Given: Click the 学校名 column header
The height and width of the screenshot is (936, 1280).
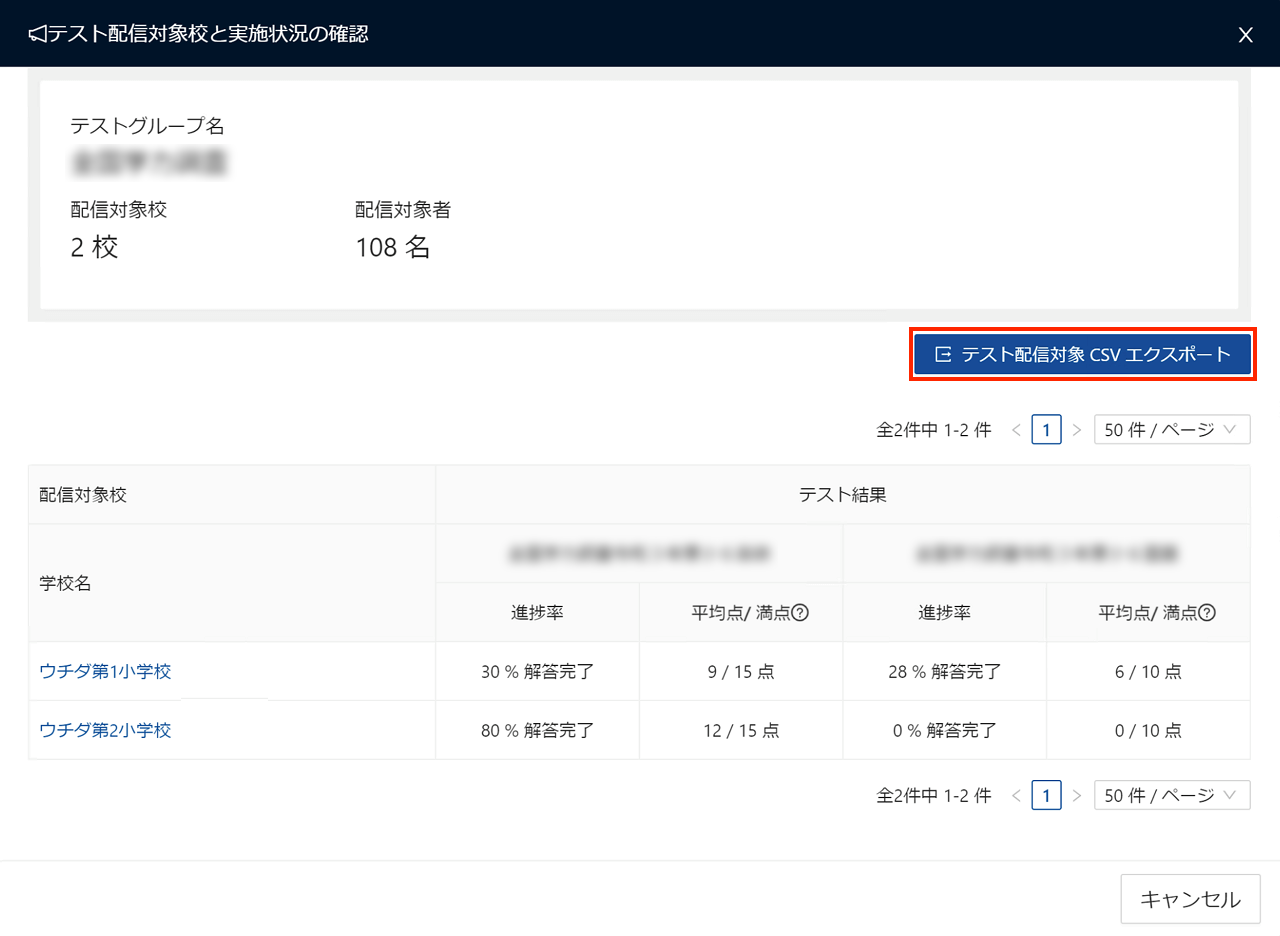Looking at the screenshot, I should click(x=65, y=583).
